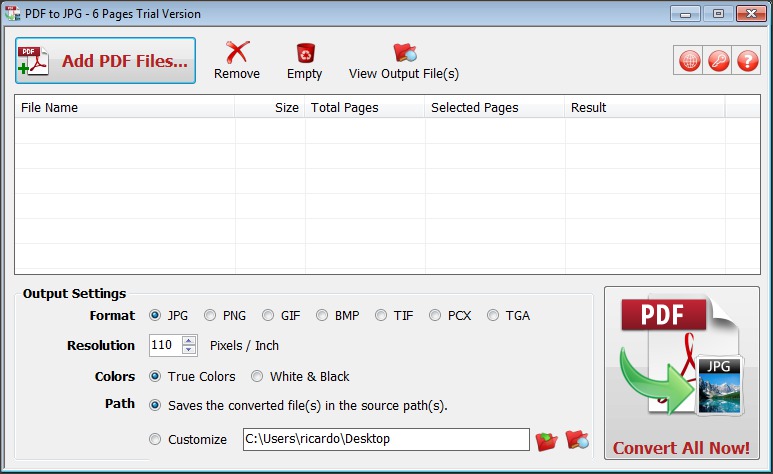773x474 pixels.
Task: Close the PDF to JPG window
Action: 751,14
